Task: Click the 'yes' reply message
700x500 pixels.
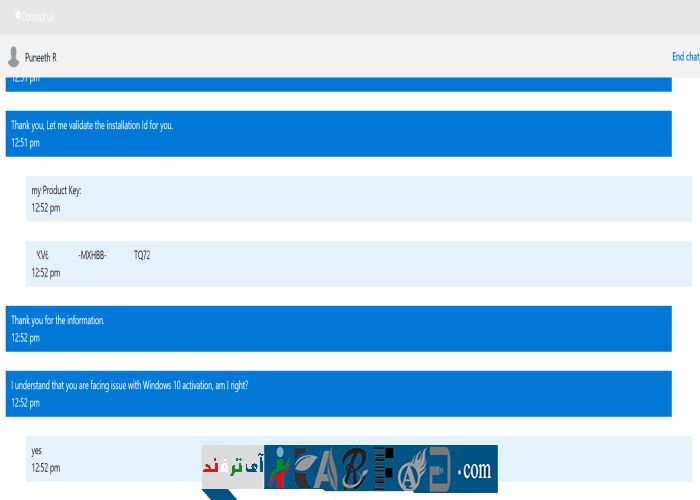Action: [37, 450]
